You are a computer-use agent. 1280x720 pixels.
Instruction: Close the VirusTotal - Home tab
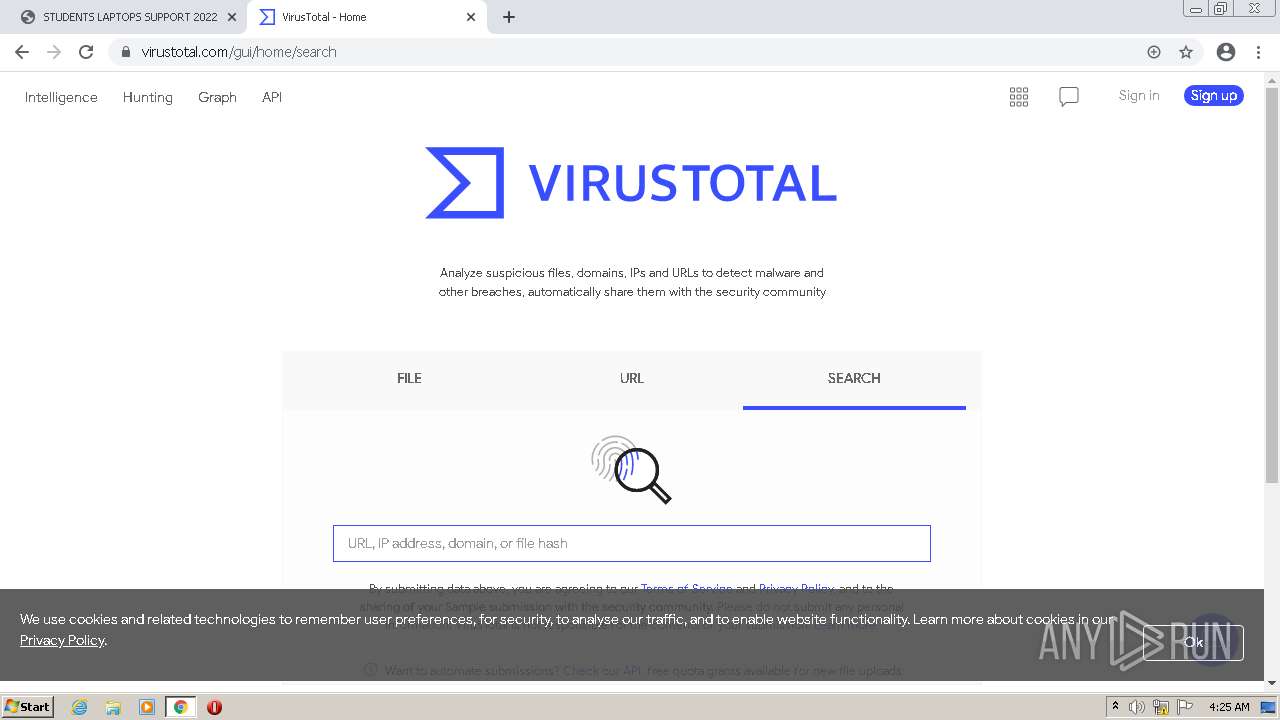pos(471,17)
